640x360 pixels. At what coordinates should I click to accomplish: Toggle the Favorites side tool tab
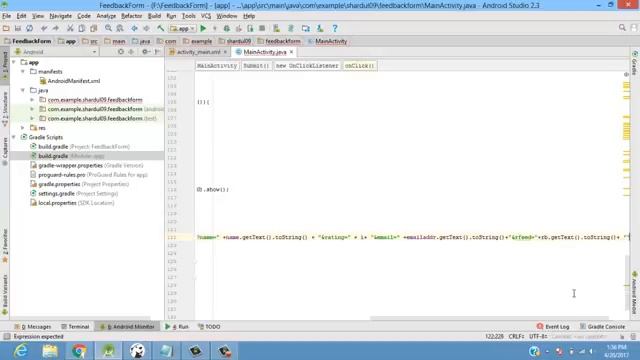(x=5, y=245)
